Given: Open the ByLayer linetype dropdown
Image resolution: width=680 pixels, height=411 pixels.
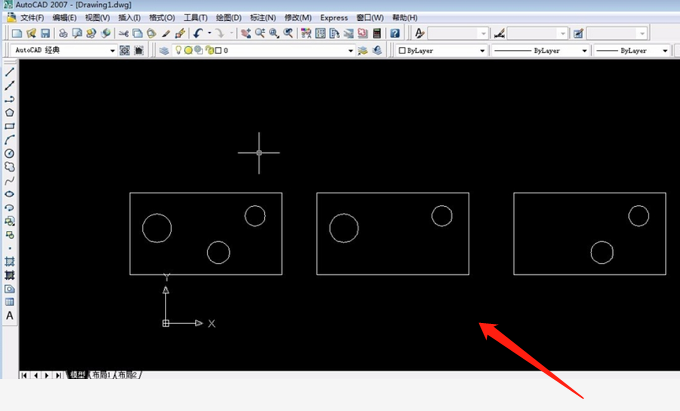Looking at the screenshot, I should click(x=584, y=51).
